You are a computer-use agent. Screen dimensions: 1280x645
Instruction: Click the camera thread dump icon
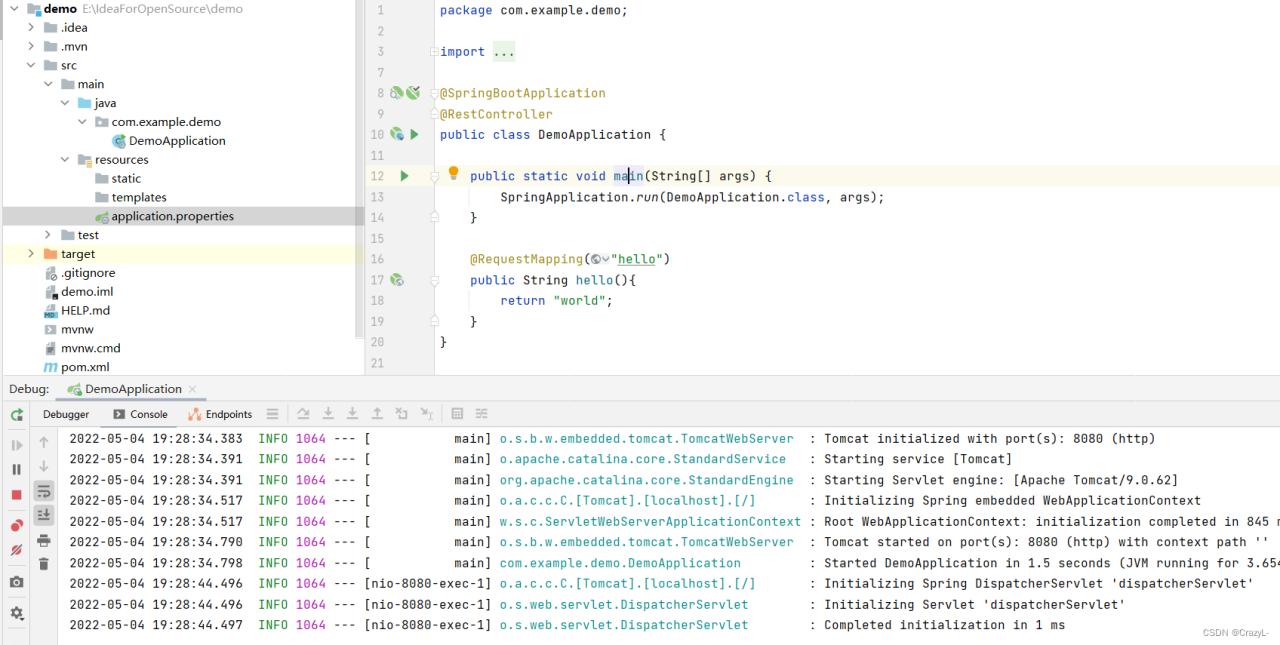[x=17, y=582]
